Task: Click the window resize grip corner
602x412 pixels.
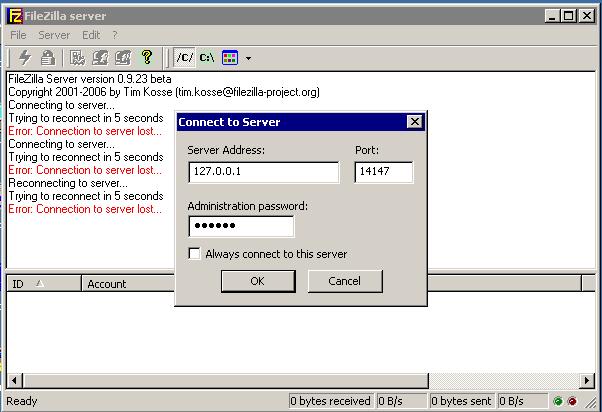Action: [x=591, y=402]
